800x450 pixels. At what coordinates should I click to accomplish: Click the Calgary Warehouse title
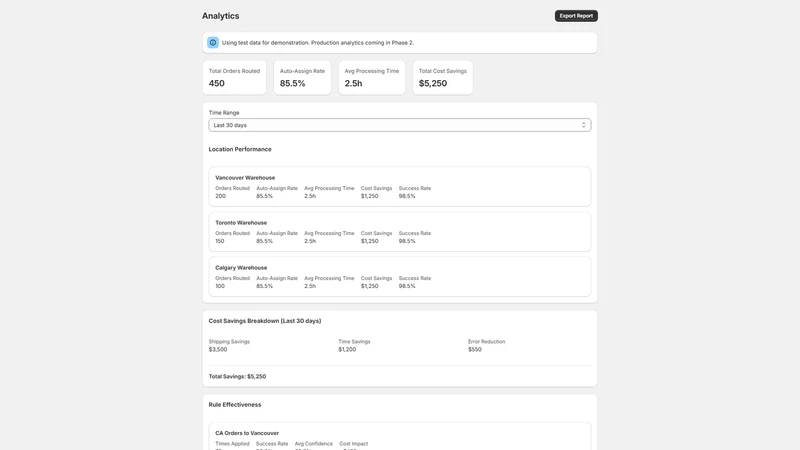click(x=241, y=267)
